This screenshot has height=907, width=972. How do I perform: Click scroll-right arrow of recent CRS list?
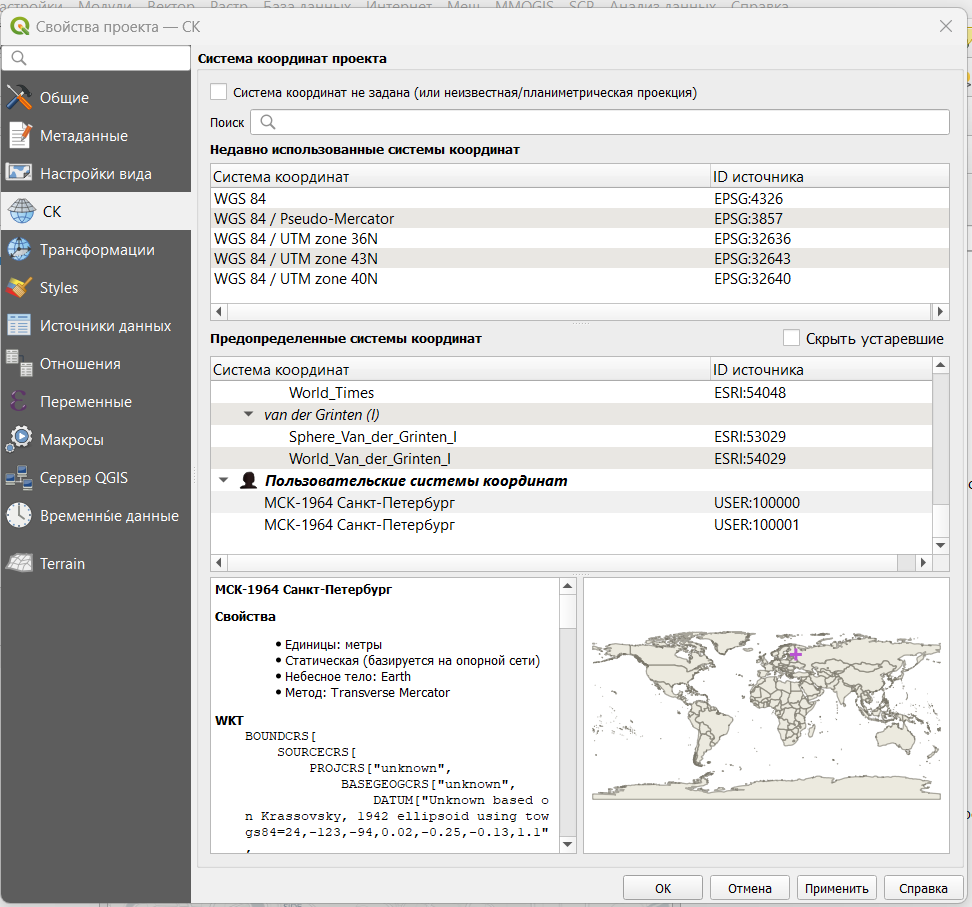point(940,311)
